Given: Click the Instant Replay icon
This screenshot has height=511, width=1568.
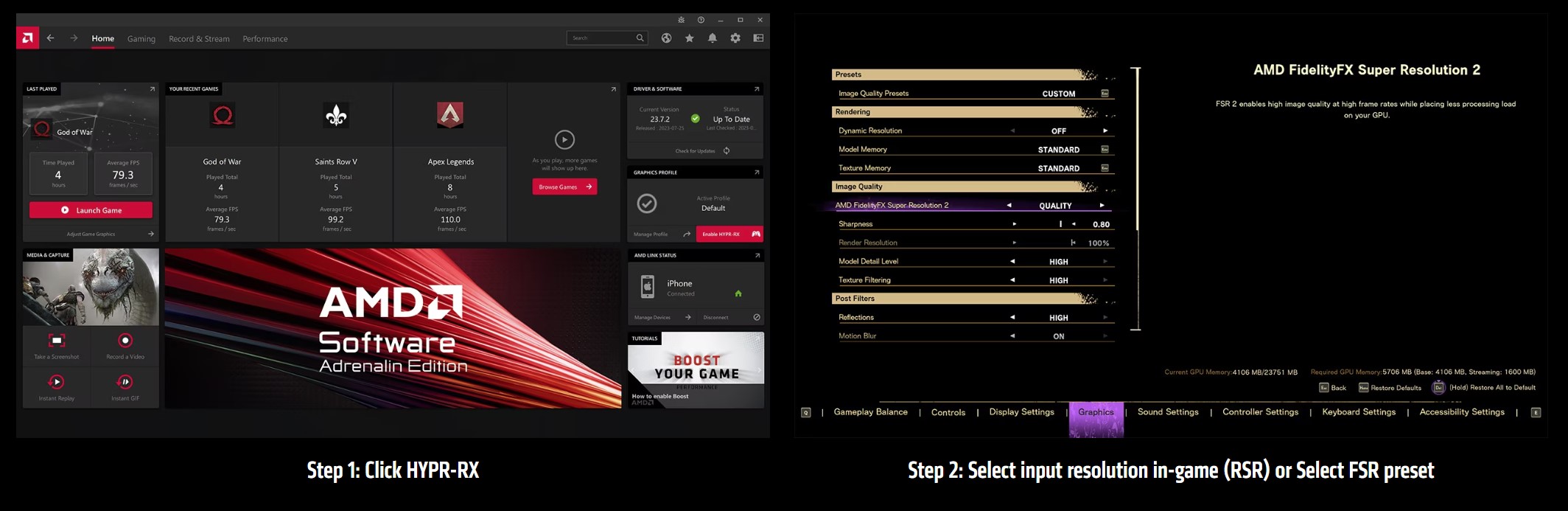Looking at the screenshot, I should (x=57, y=382).
